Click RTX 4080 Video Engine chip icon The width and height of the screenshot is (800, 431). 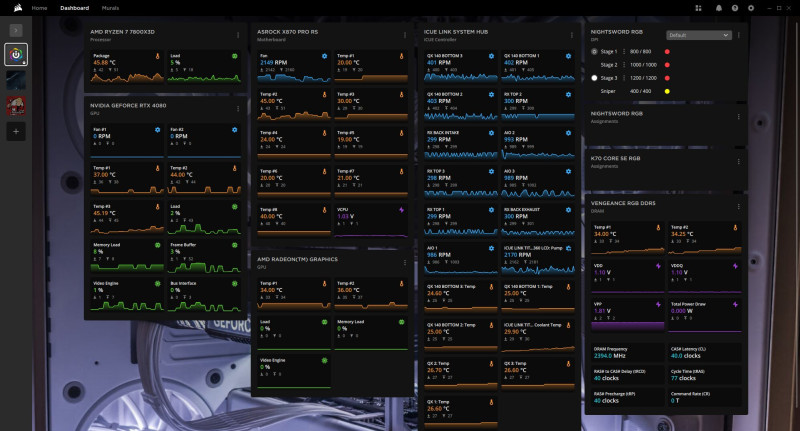click(157, 284)
